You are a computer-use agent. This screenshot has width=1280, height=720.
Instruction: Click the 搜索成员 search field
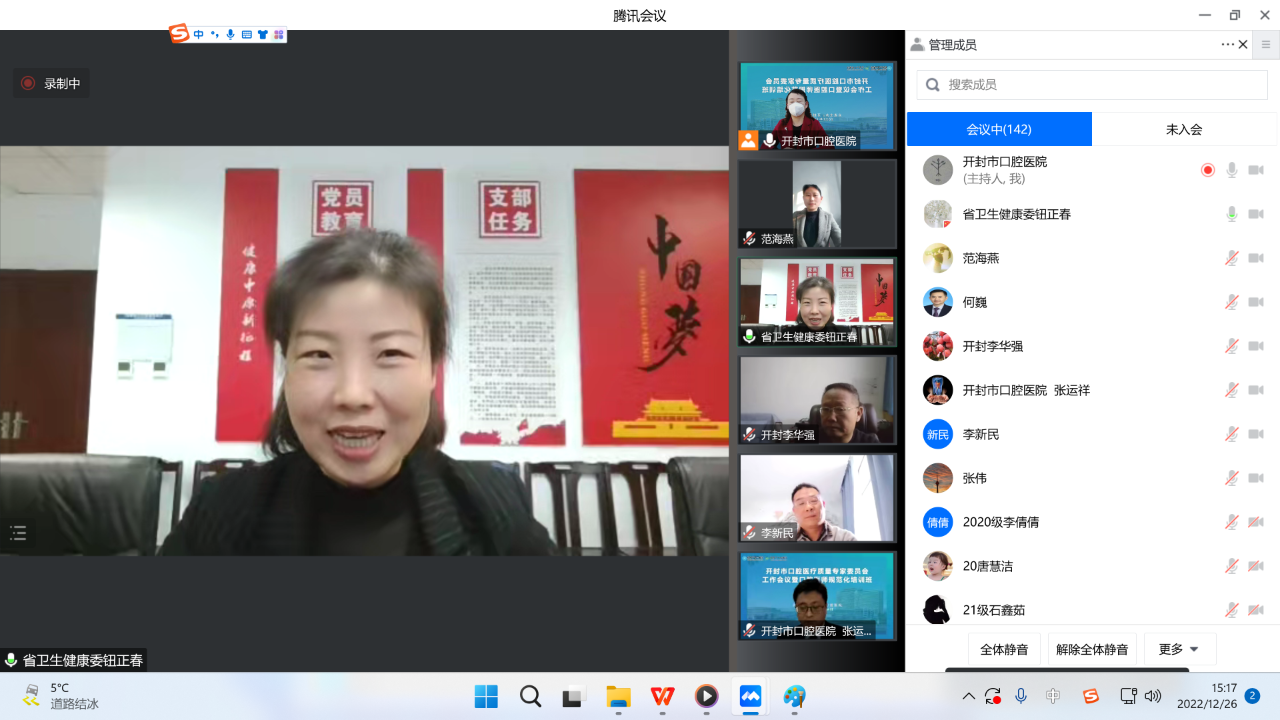[1090, 84]
